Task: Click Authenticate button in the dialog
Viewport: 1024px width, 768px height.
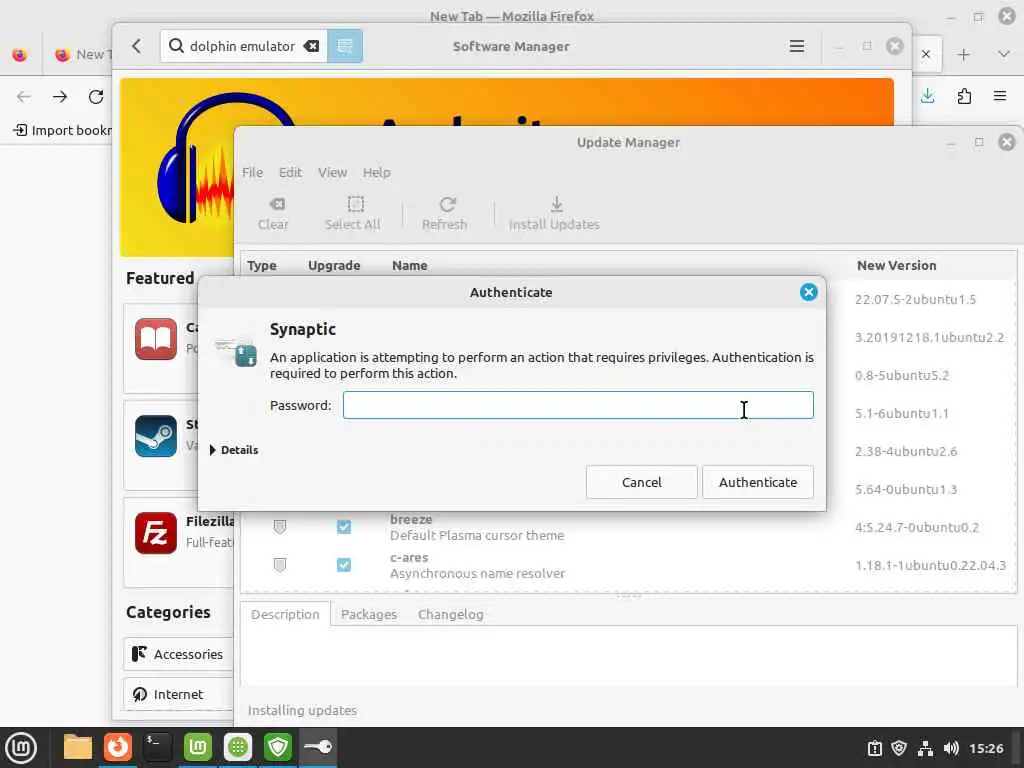Action: (x=758, y=482)
